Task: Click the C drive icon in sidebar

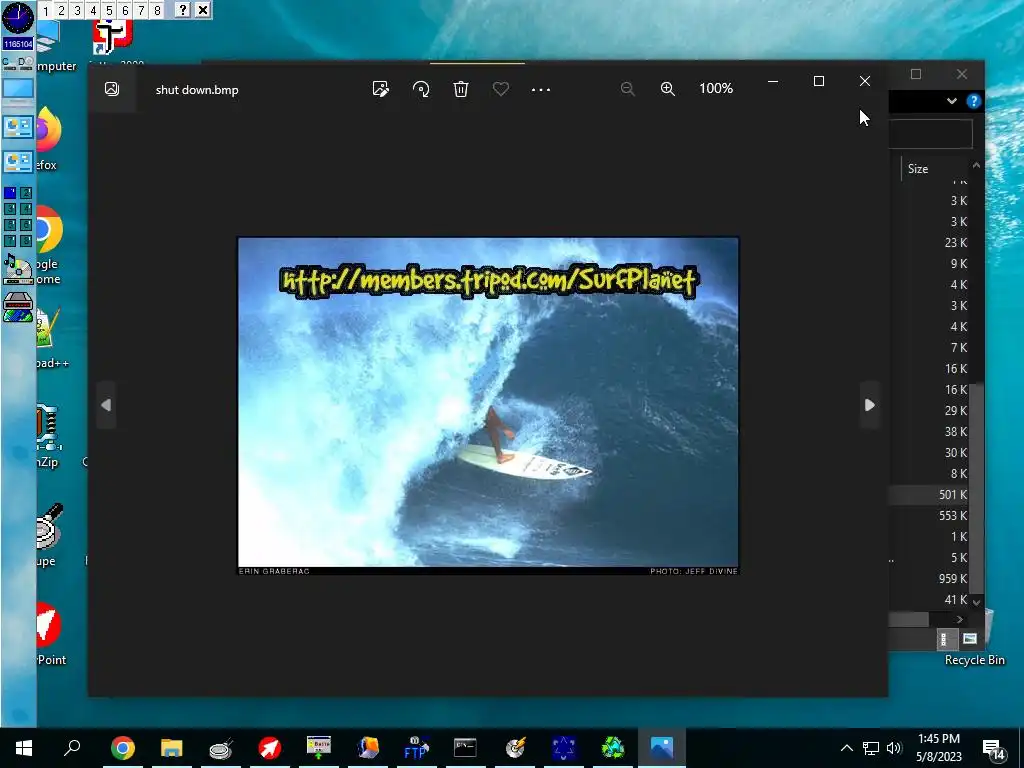Action: click(8, 63)
